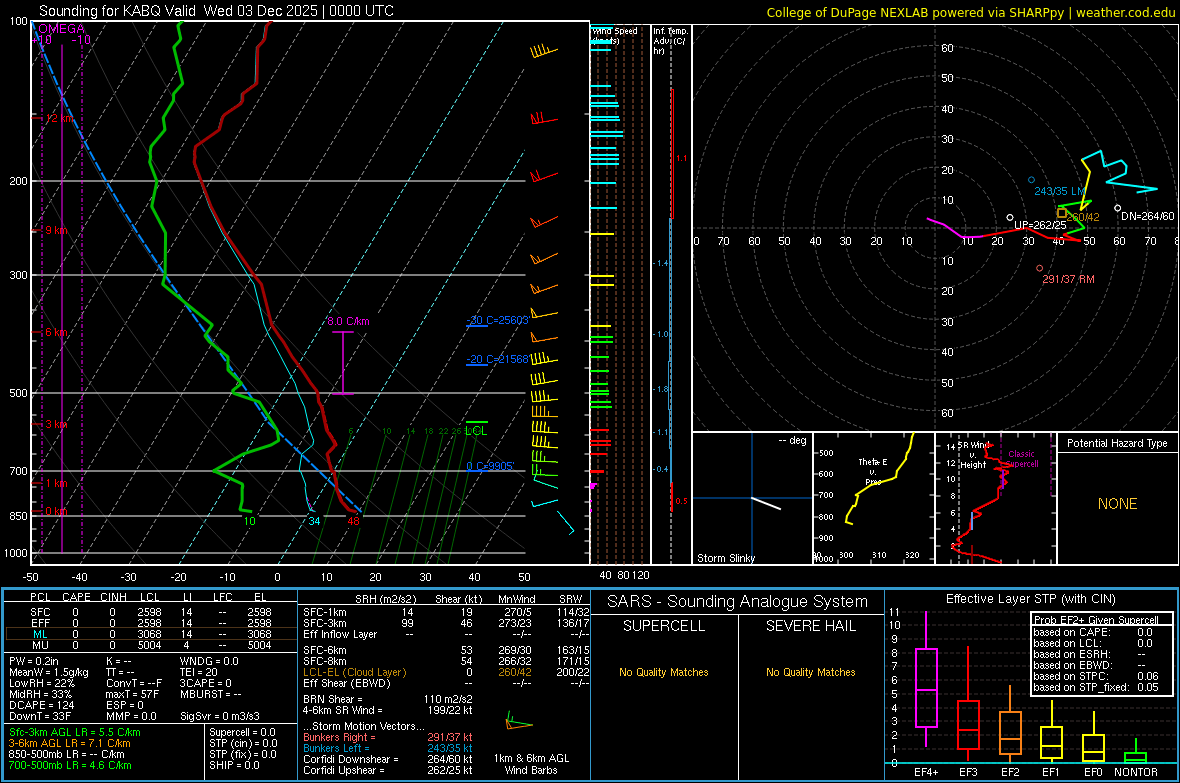Click the 9 km height marker
Image resolution: width=1180 pixels, height=783 pixels.
point(56,230)
